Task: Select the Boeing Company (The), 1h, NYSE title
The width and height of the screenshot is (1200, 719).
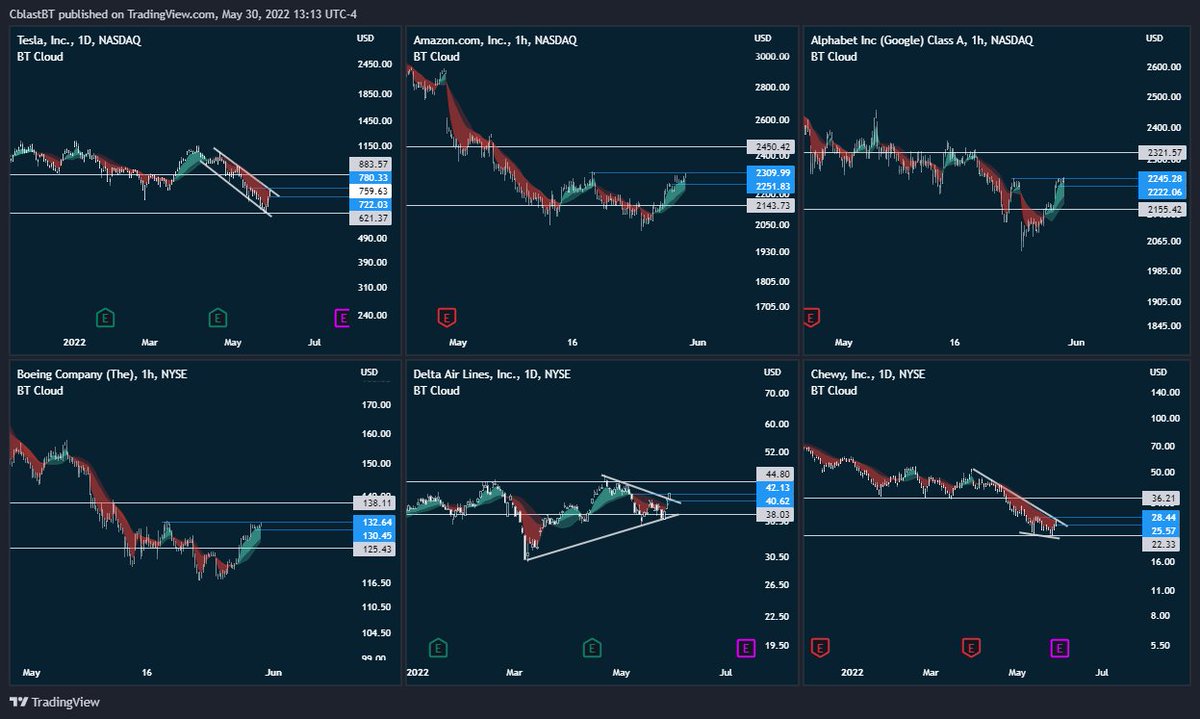Action: point(103,374)
